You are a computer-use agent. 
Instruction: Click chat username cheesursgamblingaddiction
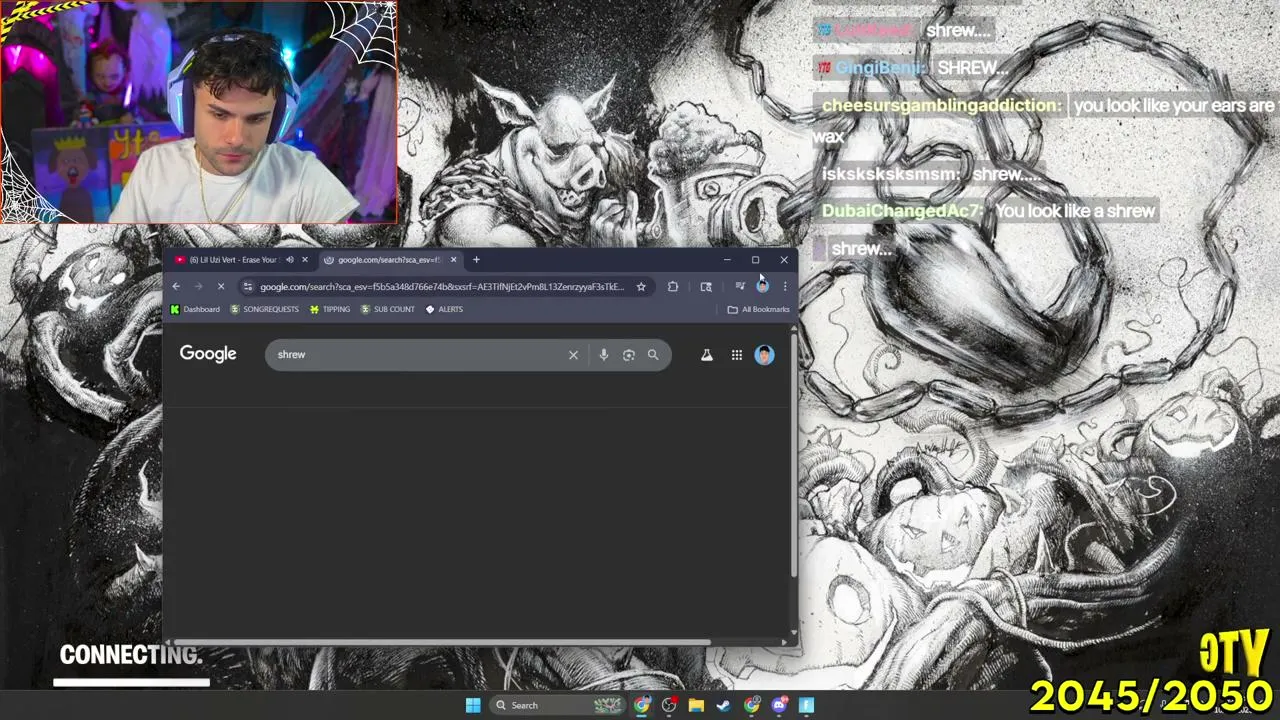[941, 106]
